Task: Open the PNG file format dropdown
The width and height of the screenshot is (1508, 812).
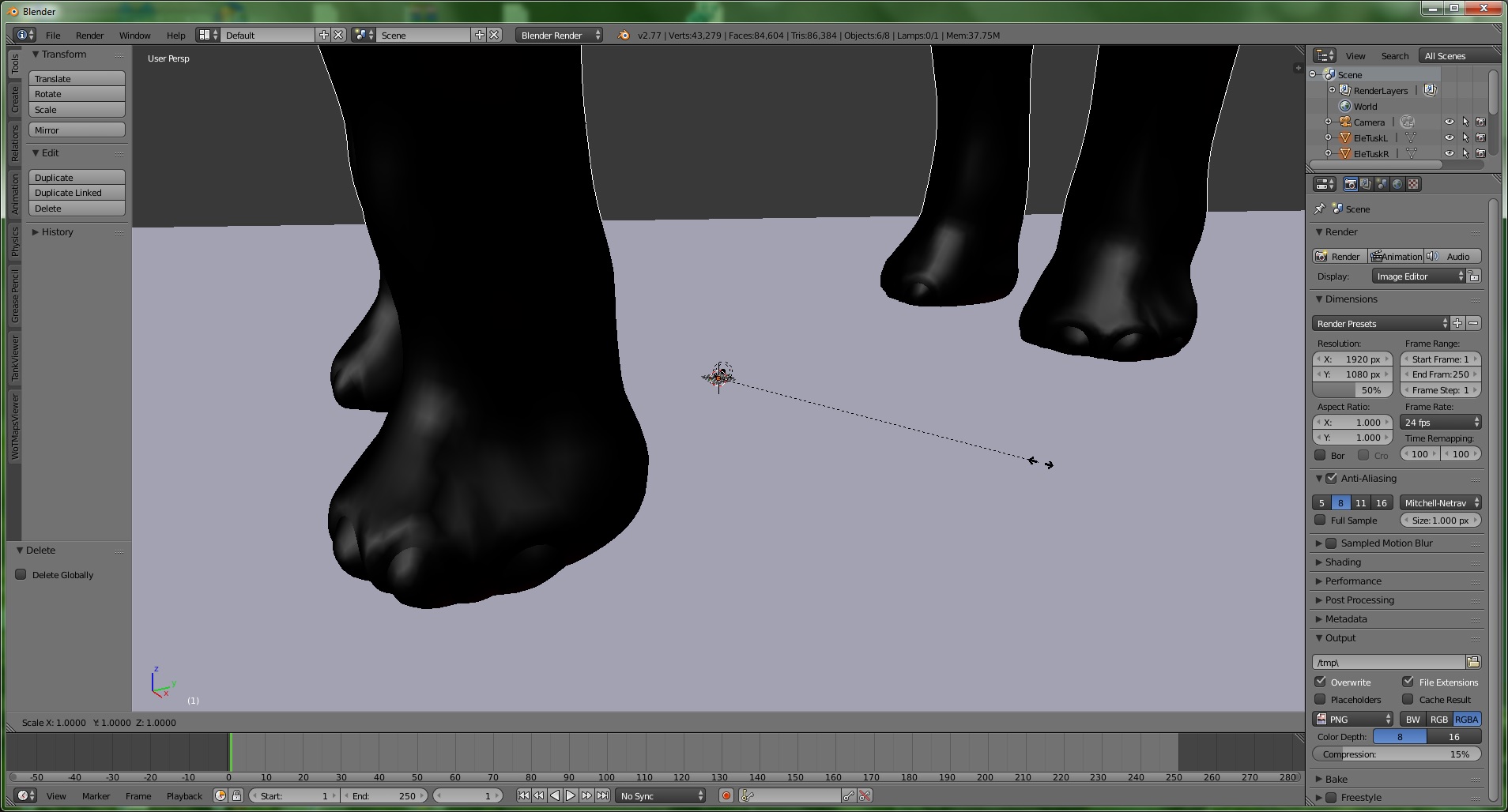Action: click(1353, 719)
